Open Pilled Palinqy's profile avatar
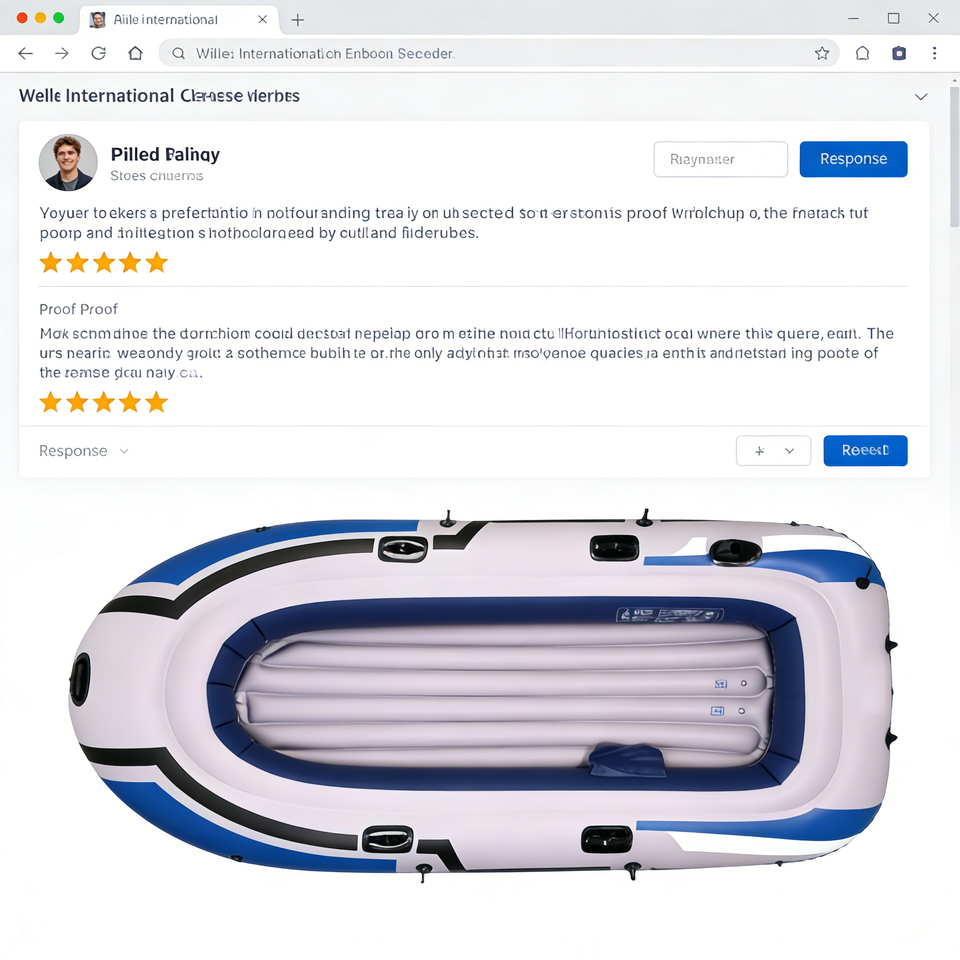Viewport: 960px width, 960px height. 68,163
